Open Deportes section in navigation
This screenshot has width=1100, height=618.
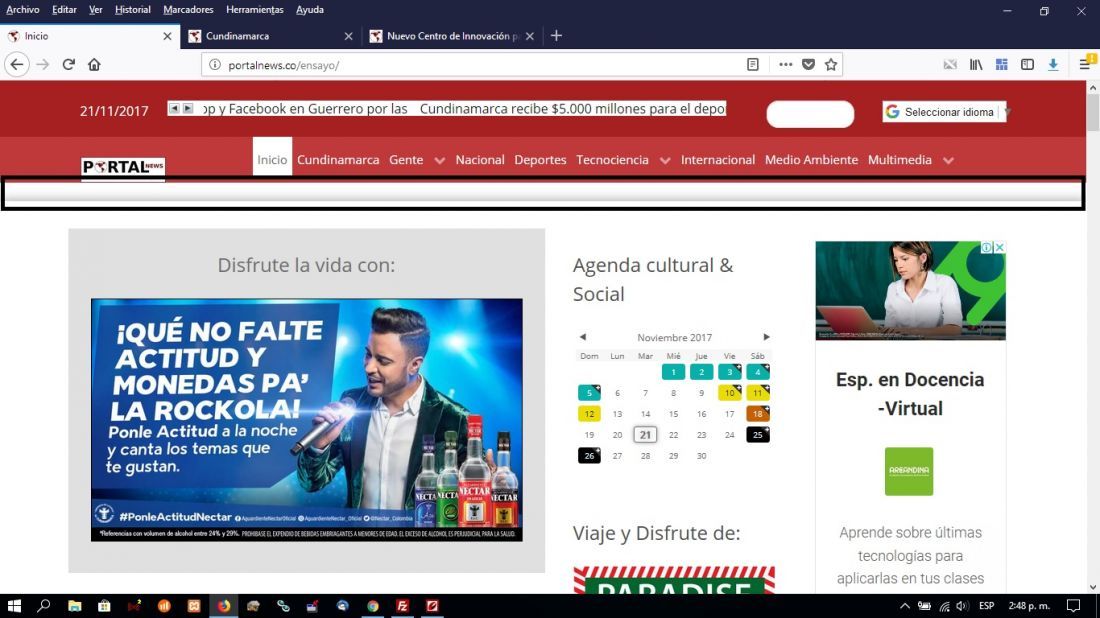click(540, 160)
